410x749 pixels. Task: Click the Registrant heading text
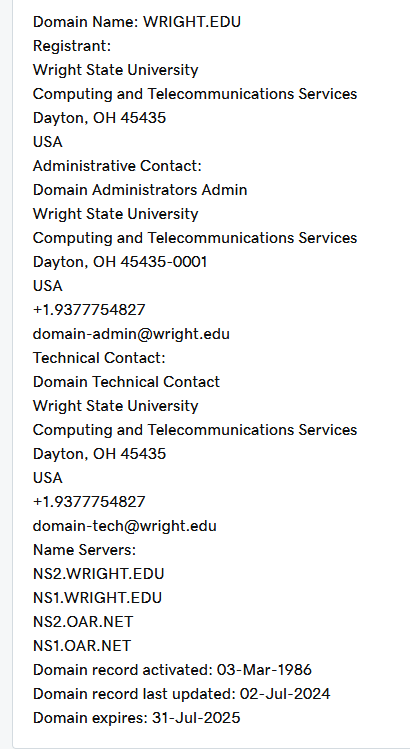coord(72,46)
